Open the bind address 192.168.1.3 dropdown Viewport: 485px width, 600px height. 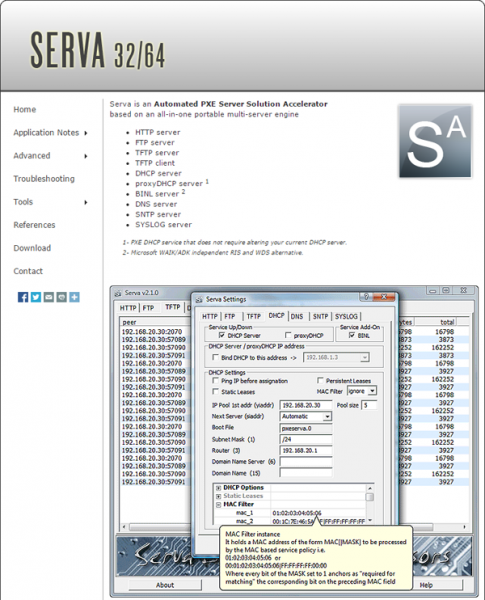pos(365,357)
